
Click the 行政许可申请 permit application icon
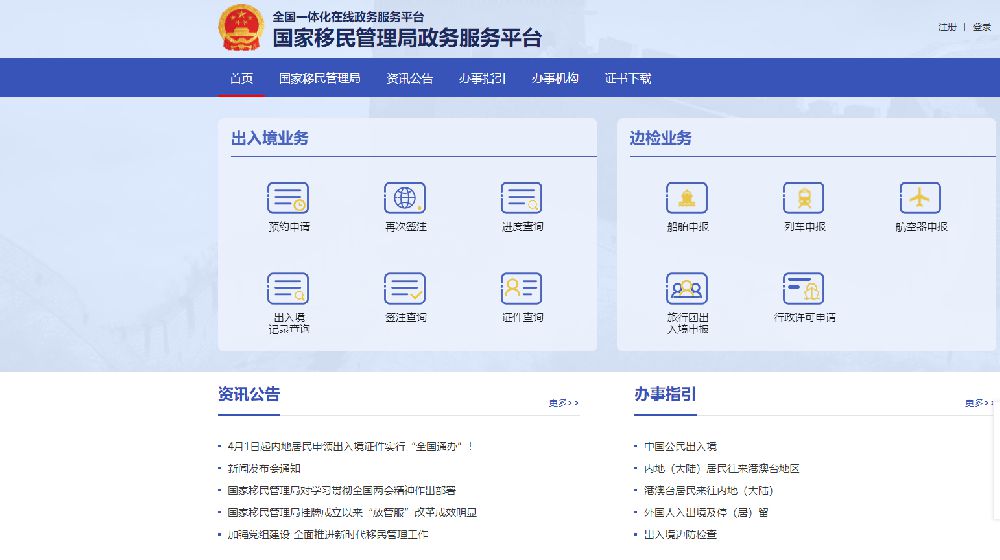click(803, 289)
